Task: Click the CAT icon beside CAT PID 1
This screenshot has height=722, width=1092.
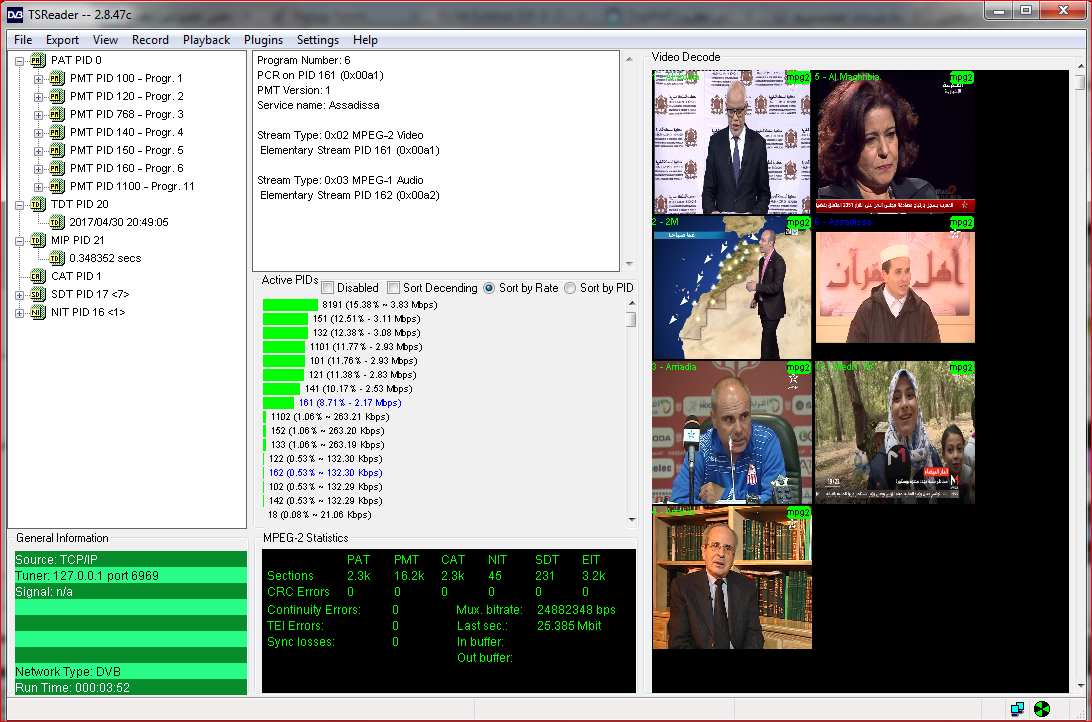Action: pos(38,276)
